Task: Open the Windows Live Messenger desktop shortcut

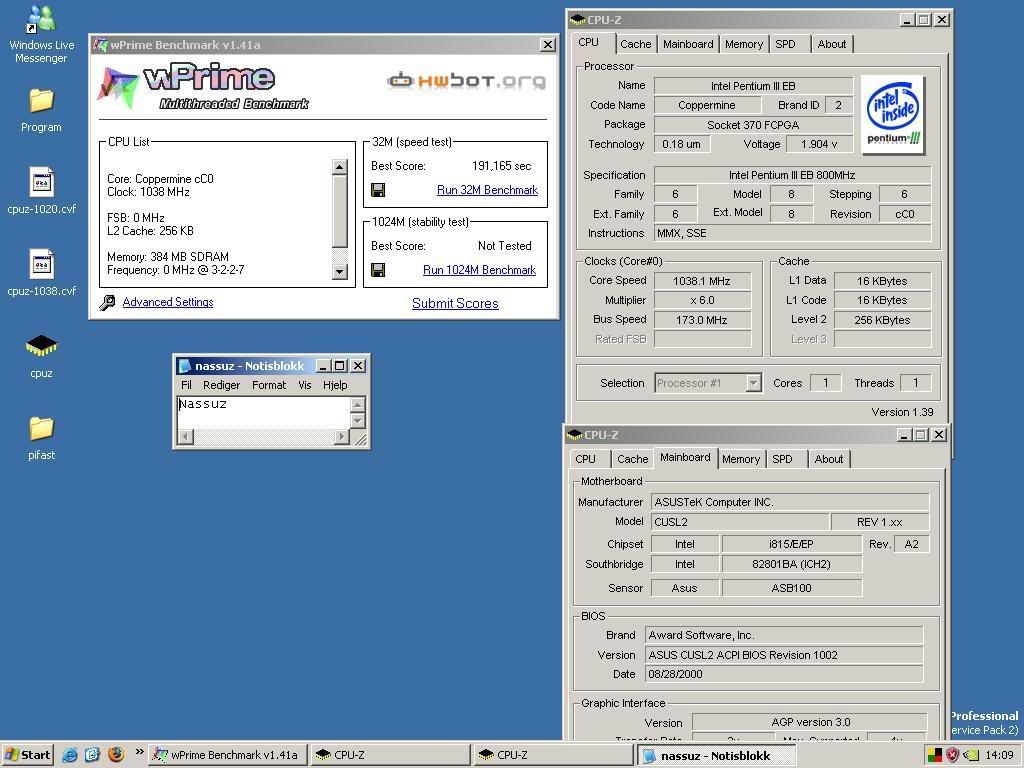Action: 41,34
